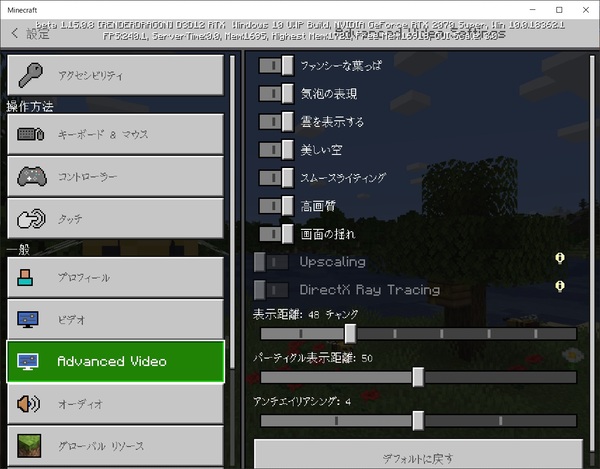This screenshot has height=469, width=600.
Task: Select the Advanced Video tab
Action: 116,362
